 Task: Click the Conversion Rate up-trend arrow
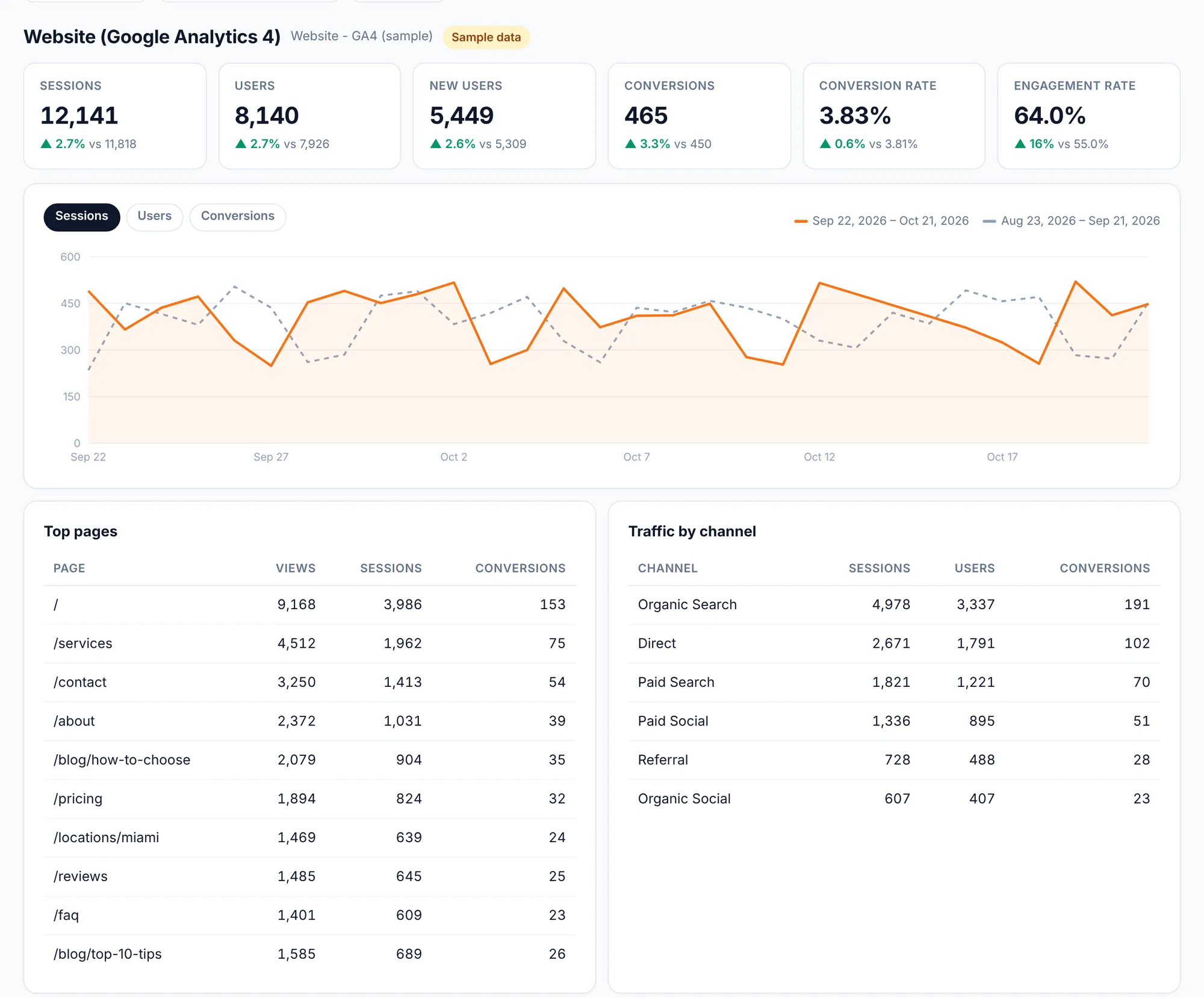825,144
